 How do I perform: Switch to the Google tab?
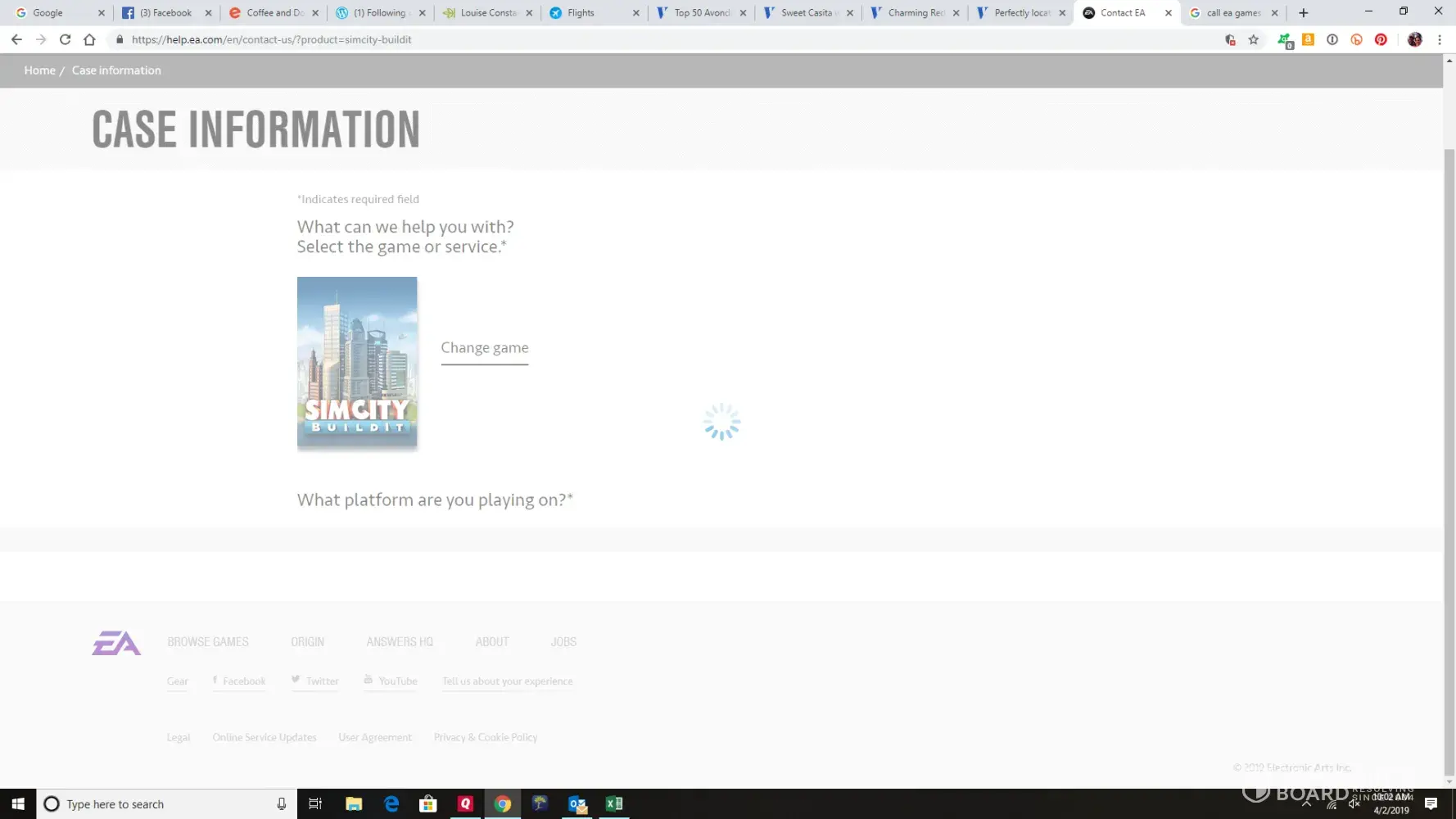(61, 13)
